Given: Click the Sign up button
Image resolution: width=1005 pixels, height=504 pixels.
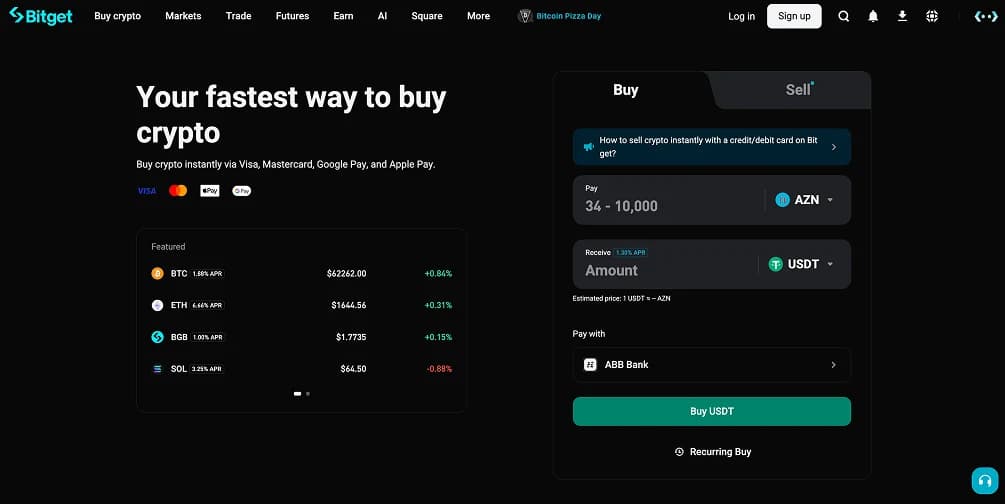Looking at the screenshot, I should 794,16.
